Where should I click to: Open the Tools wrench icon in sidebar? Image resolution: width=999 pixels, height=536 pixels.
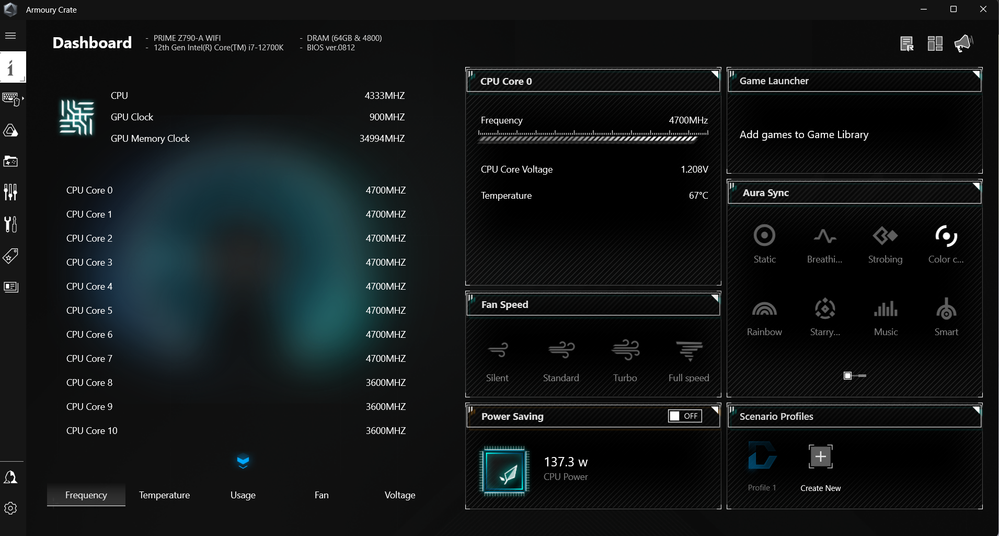[11, 224]
